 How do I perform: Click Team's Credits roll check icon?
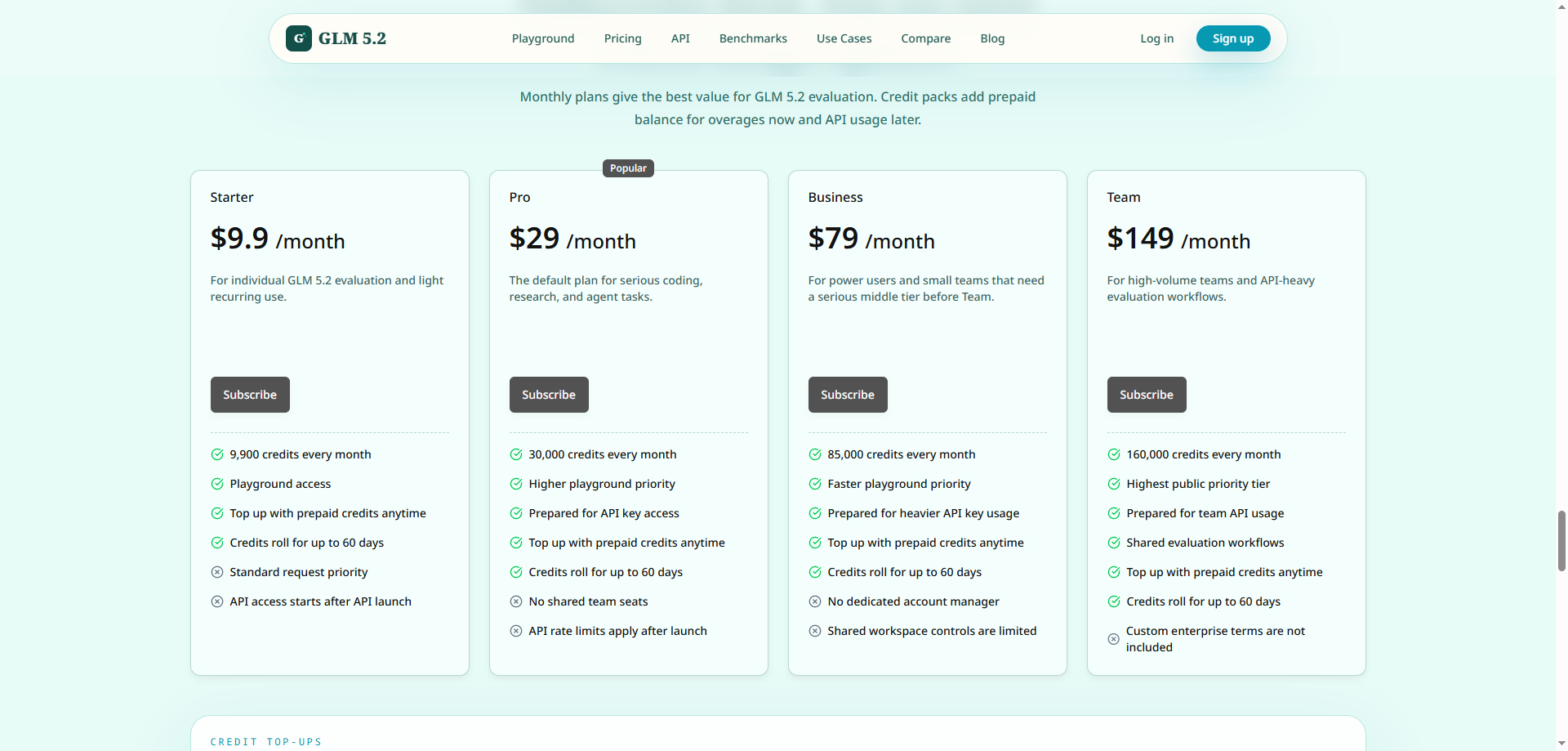pyautogui.click(x=1114, y=601)
